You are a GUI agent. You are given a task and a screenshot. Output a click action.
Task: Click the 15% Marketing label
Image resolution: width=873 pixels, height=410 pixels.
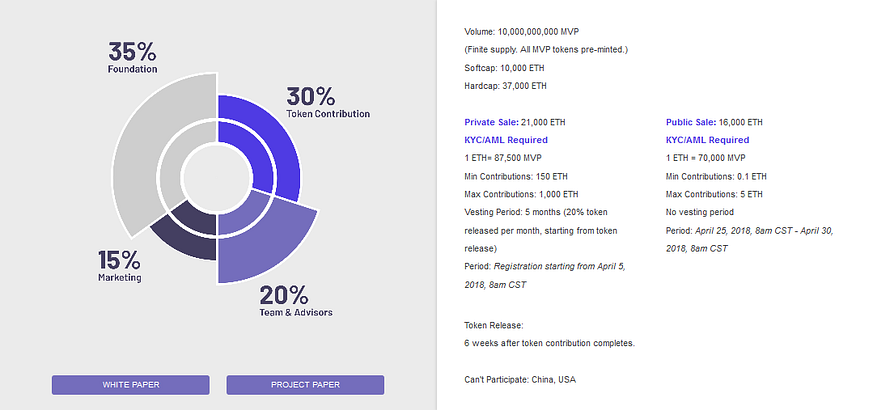pos(120,266)
